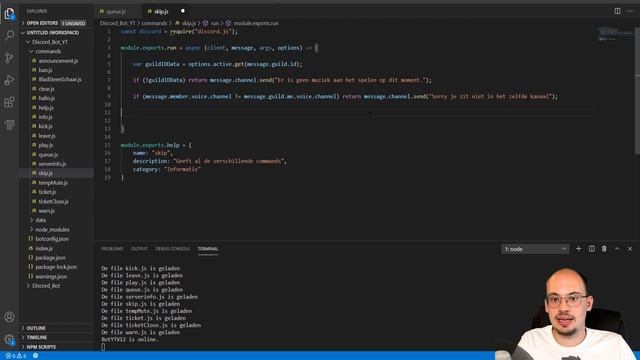
Task: Open package-lock.json file
Action: (56, 267)
